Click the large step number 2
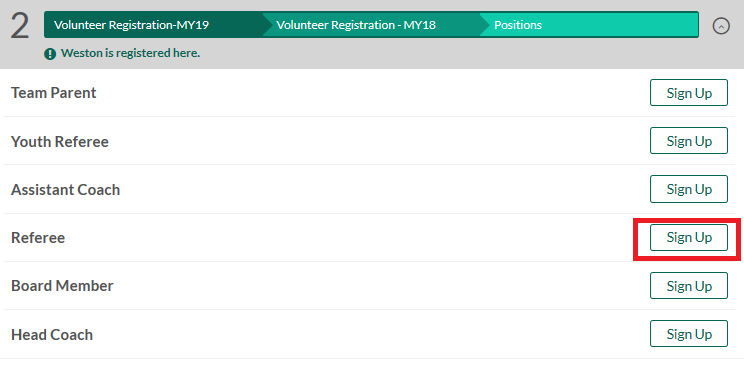 click(19, 26)
